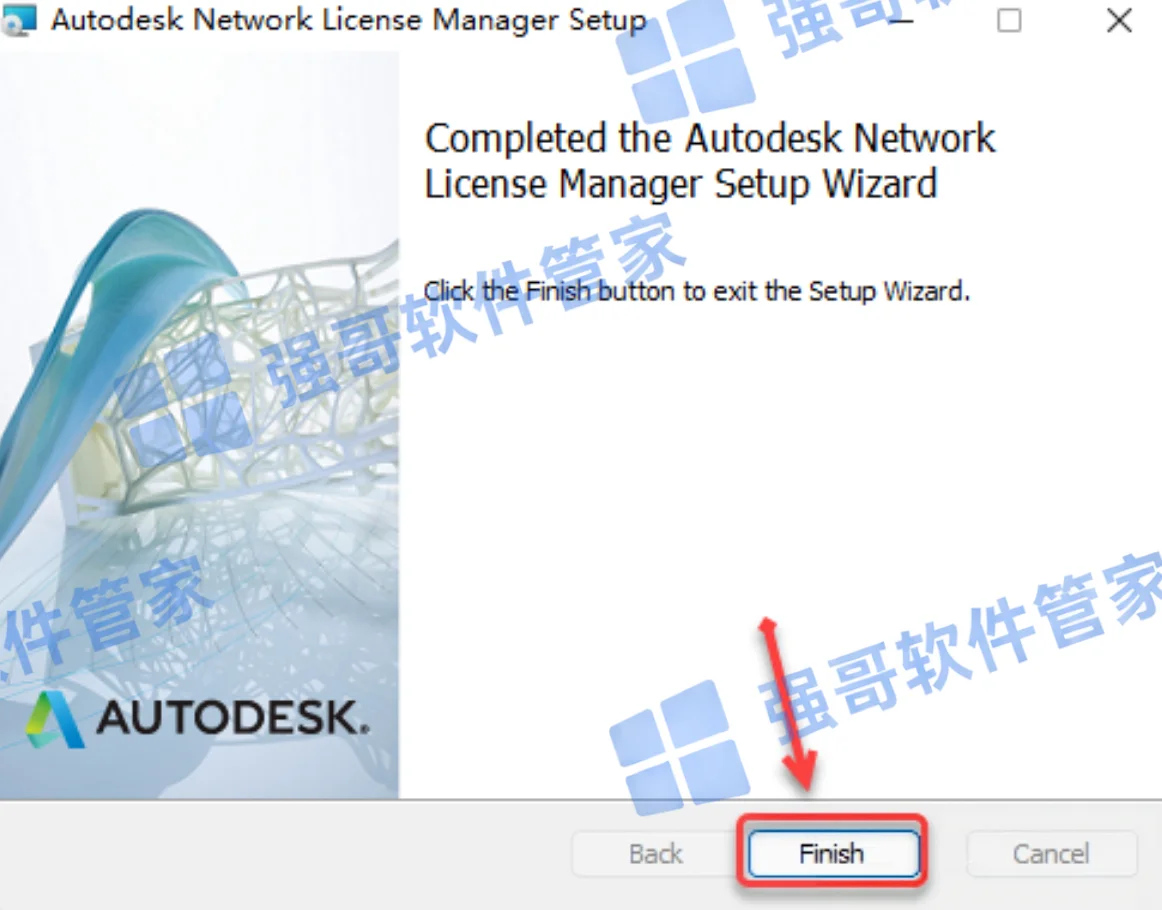This screenshot has width=1162, height=910.
Task: Click the architectural artwork banner image
Action: tap(199, 425)
